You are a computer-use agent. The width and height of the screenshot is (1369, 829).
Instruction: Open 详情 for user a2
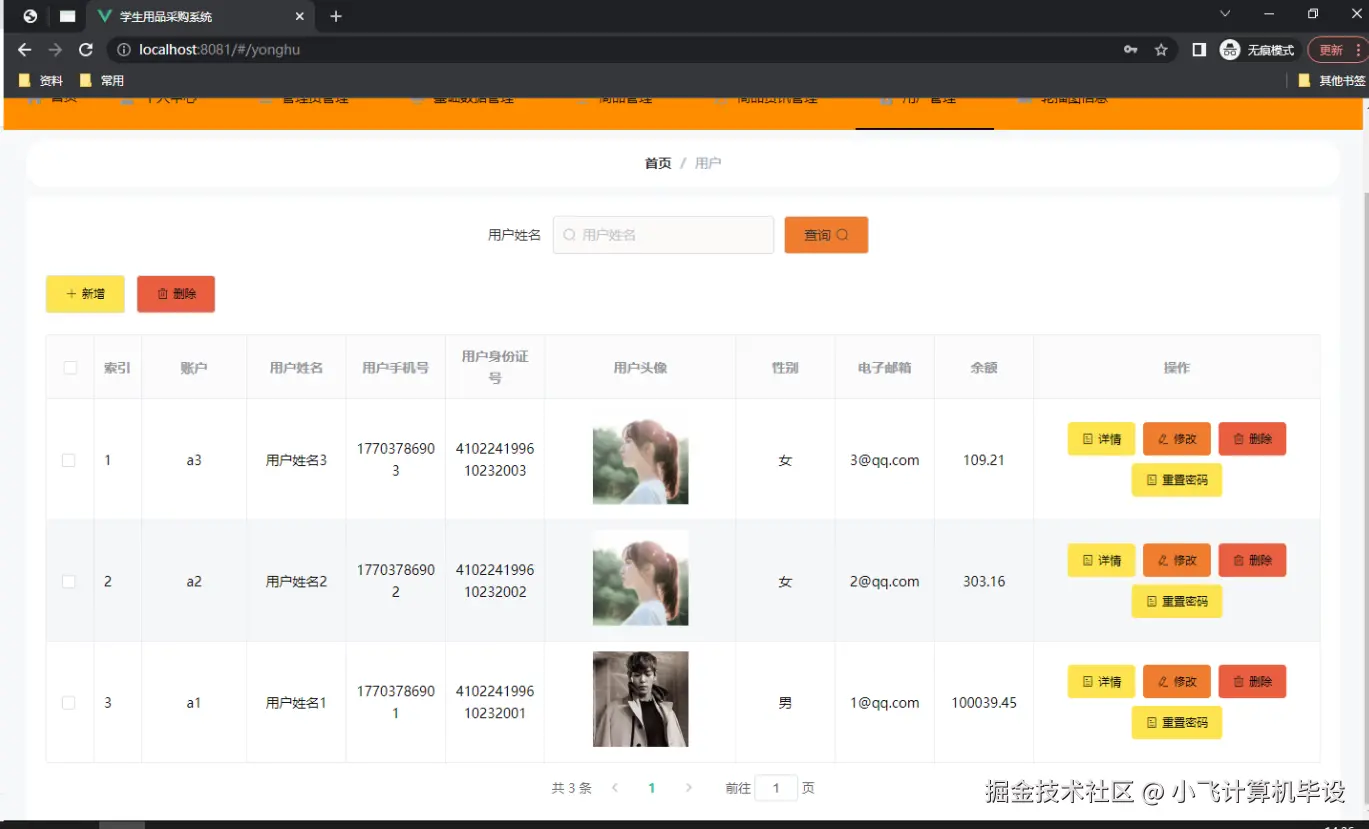(x=1101, y=560)
